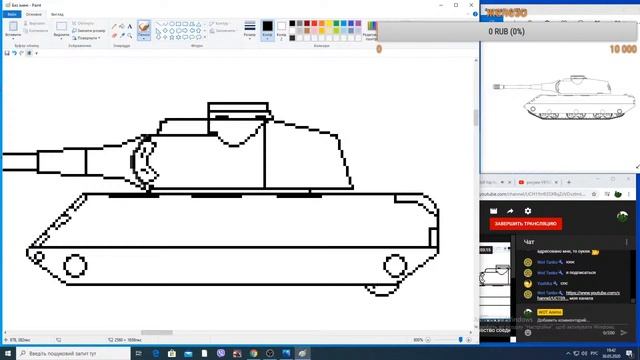Screen dimensions: 640x360
Task: Open the Windows Start menu
Action: [8, 353]
